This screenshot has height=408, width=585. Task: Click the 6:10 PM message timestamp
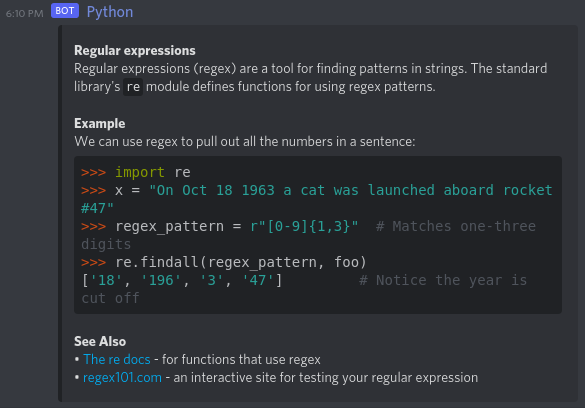point(25,14)
